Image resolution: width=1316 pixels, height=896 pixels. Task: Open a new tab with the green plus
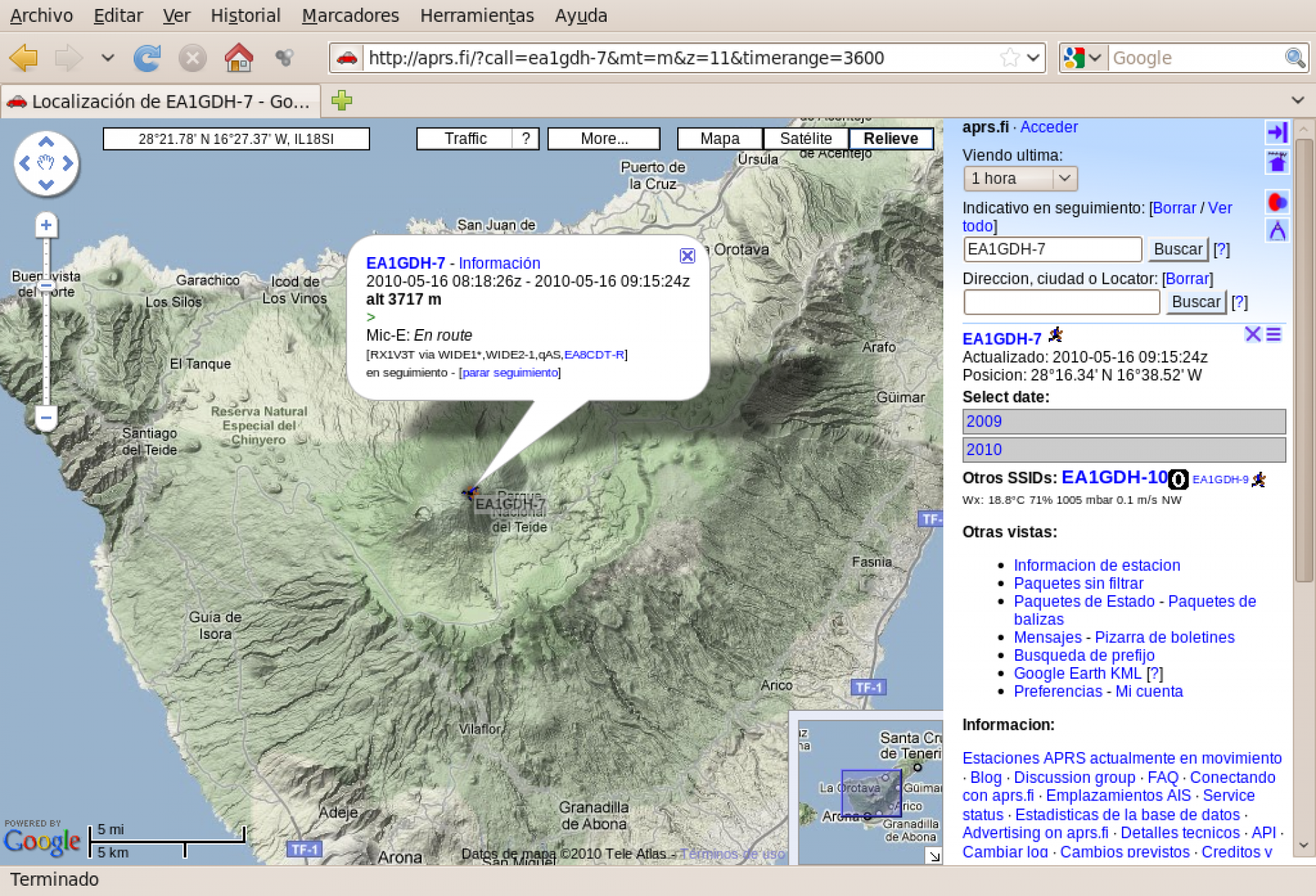pos(341,101)
